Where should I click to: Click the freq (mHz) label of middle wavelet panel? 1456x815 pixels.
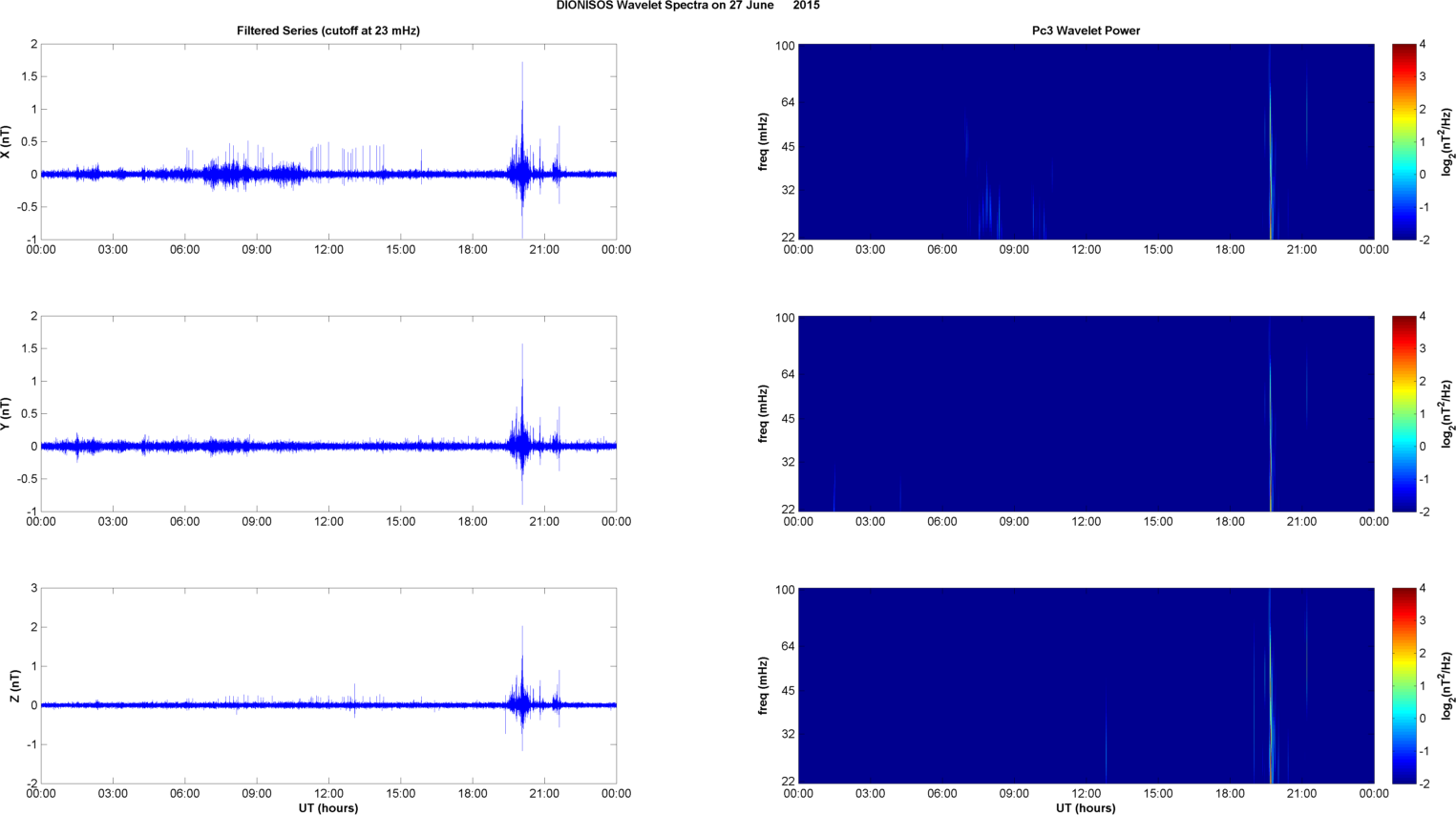point(764,414)
